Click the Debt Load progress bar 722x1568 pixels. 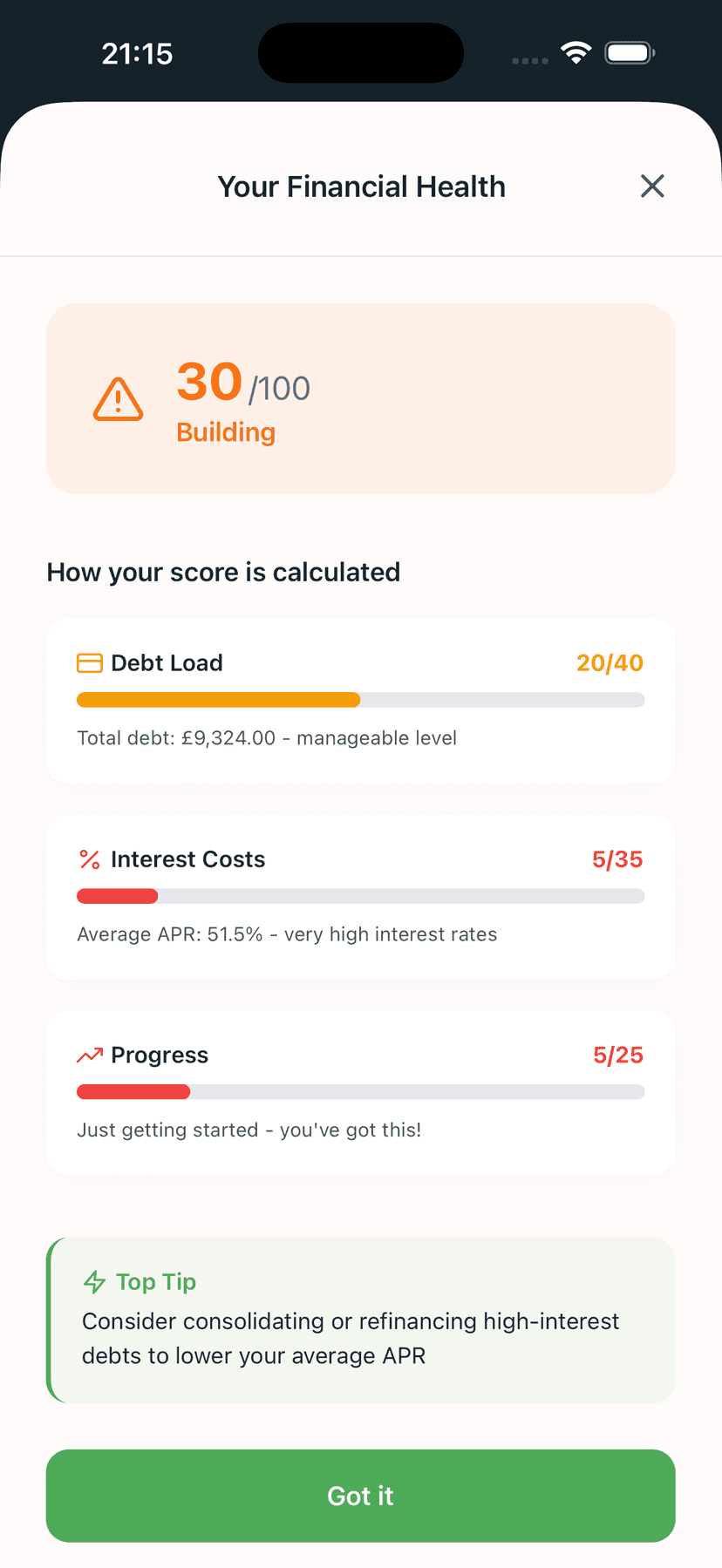(x=361, y=699)
